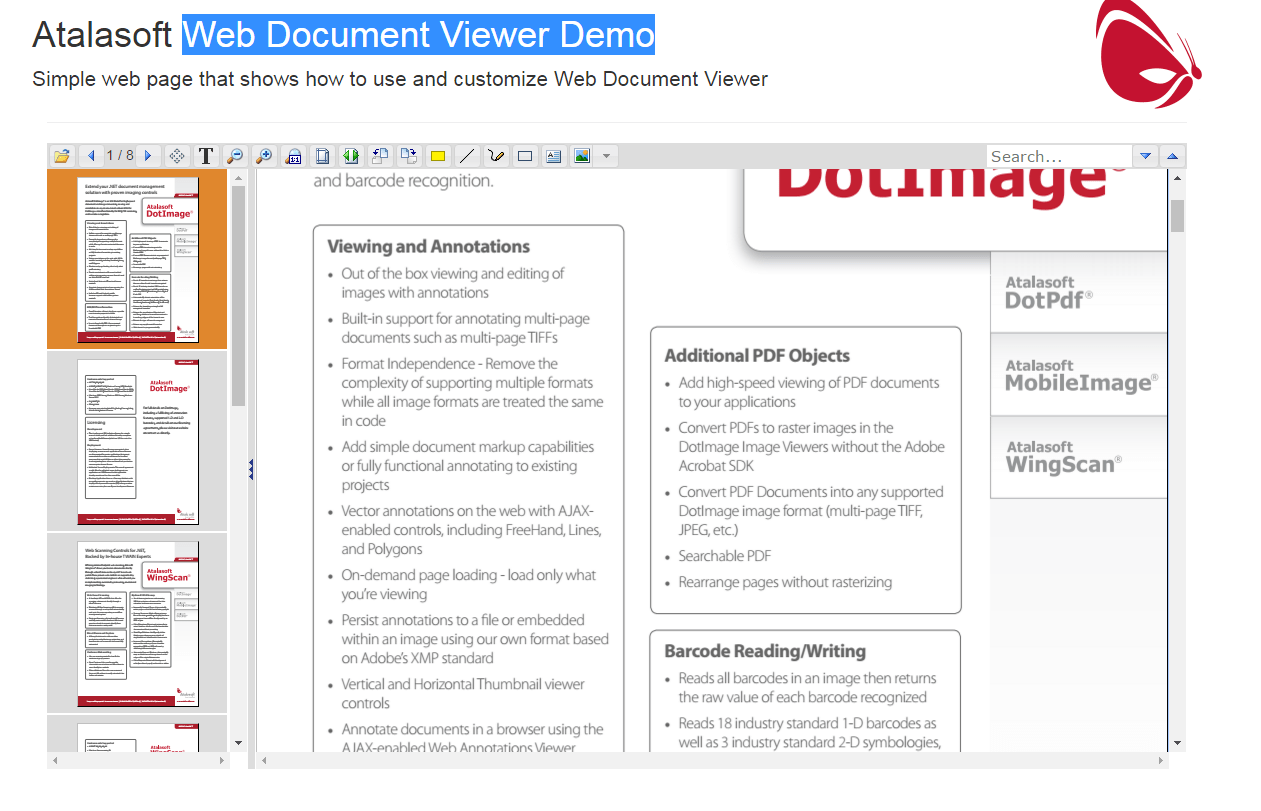Click the fit-to-width icon

[350, 156]
